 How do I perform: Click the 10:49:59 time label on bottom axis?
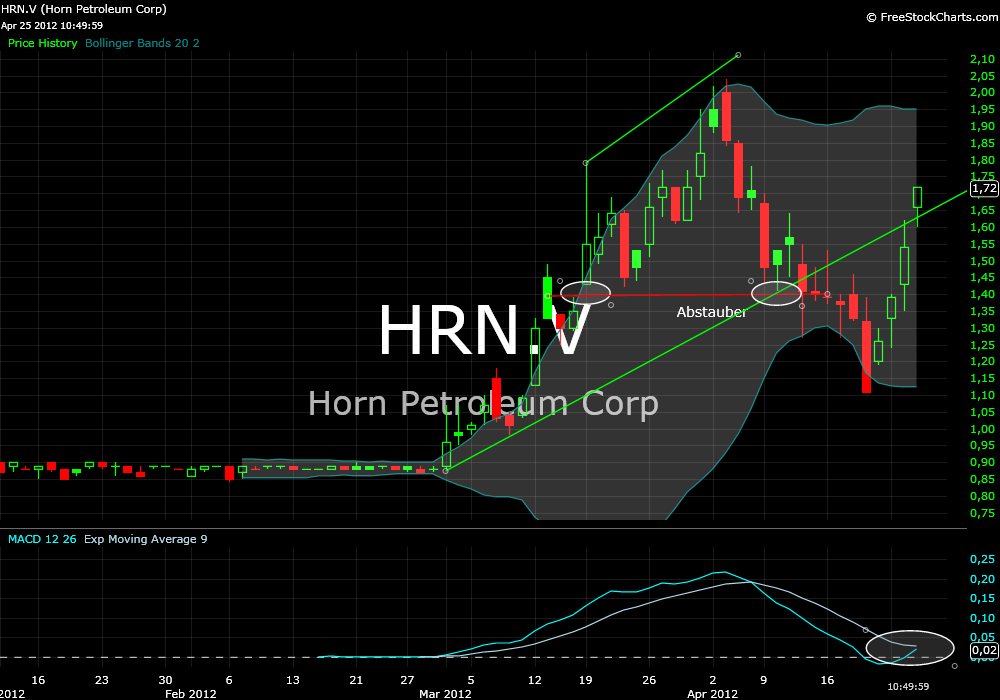[x=908, y=687]
